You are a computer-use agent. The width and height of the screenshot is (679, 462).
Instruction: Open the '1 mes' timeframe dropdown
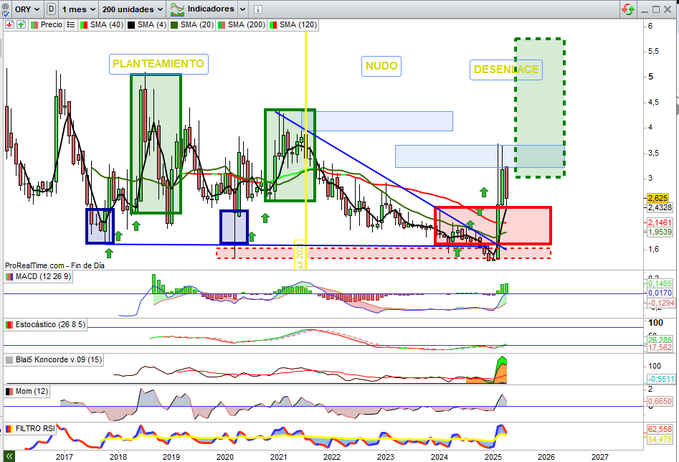click(x=78, y=9)
